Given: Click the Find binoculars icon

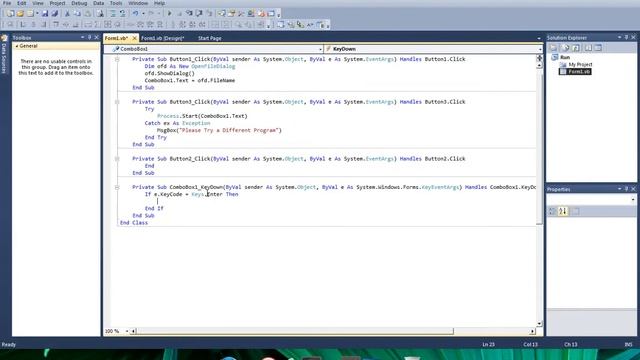Looking at the screenshot, I should (x=100, y=13).
